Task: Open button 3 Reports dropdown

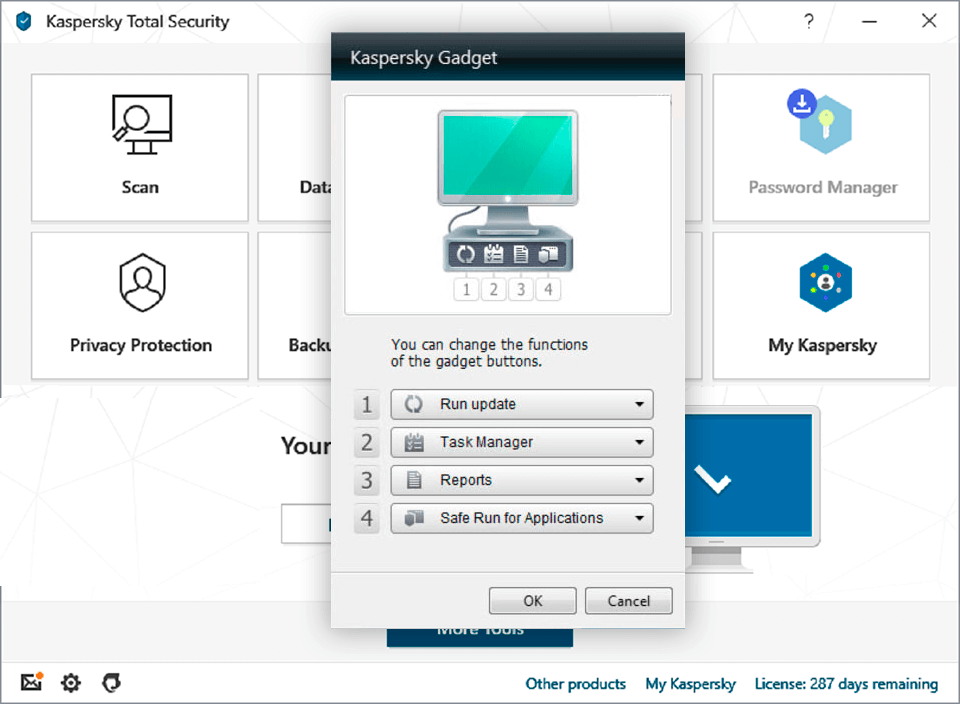Action: [522, 480]
